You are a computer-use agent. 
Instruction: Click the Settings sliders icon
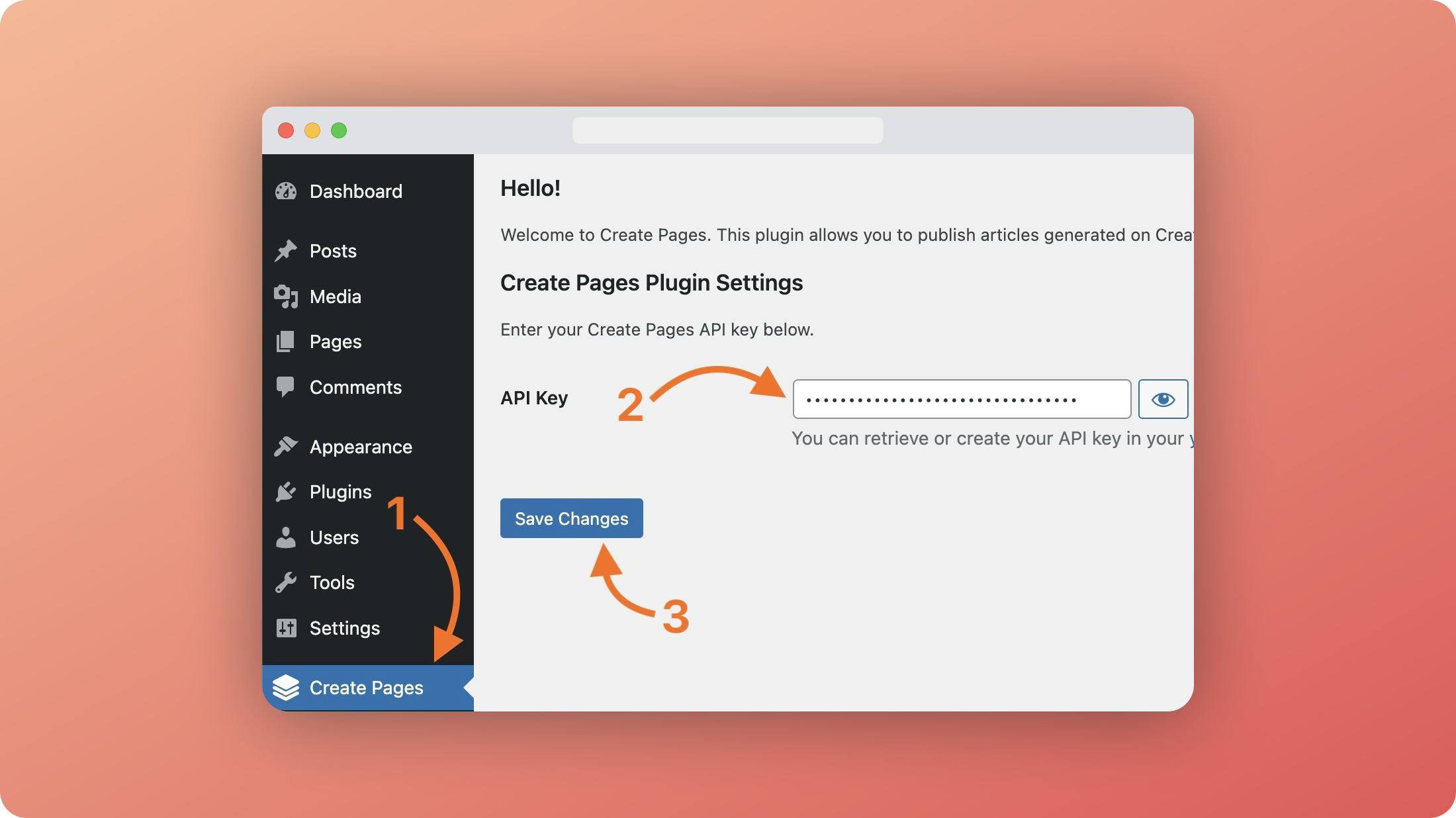tap(286, 628)
